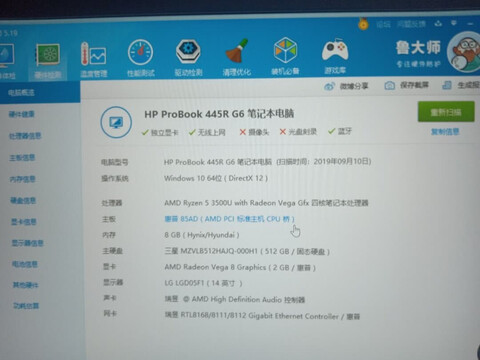Click the 8 GB Hynix/Hyundai memory value
The height and width of the screenshot is (360, 480).
tap(202, 235)
